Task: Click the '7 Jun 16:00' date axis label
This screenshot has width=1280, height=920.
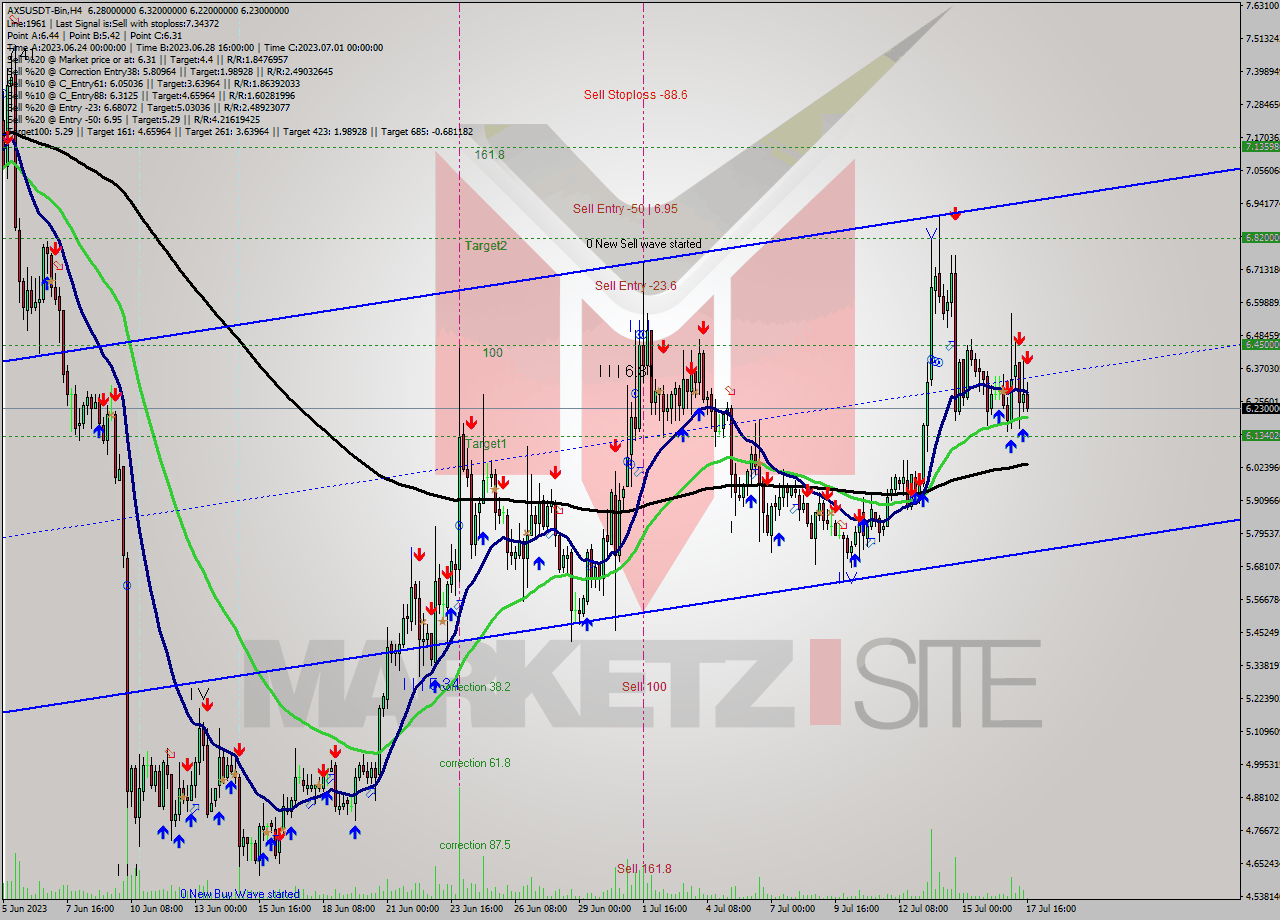Action: coord(90,909)
